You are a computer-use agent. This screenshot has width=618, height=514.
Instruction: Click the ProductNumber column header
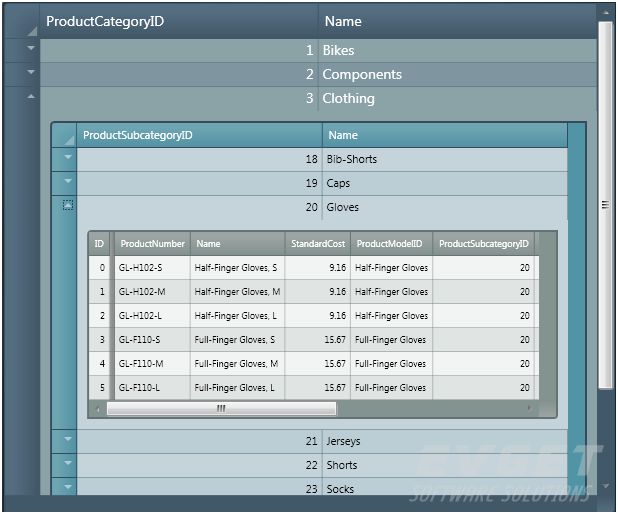[152, 244]
